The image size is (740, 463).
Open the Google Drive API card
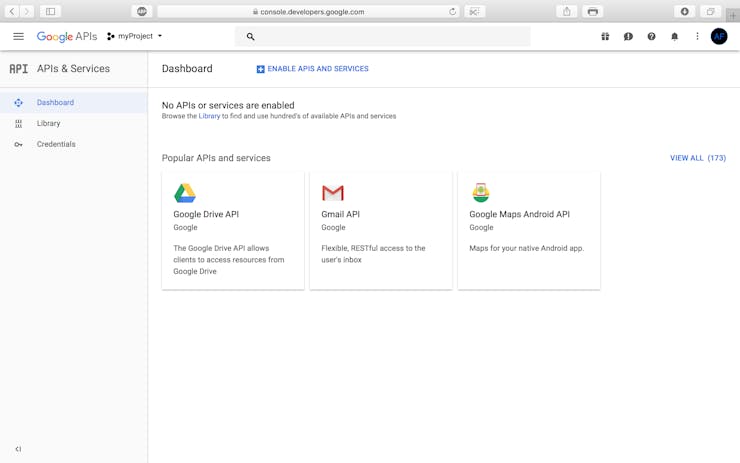tap(233, 230)
